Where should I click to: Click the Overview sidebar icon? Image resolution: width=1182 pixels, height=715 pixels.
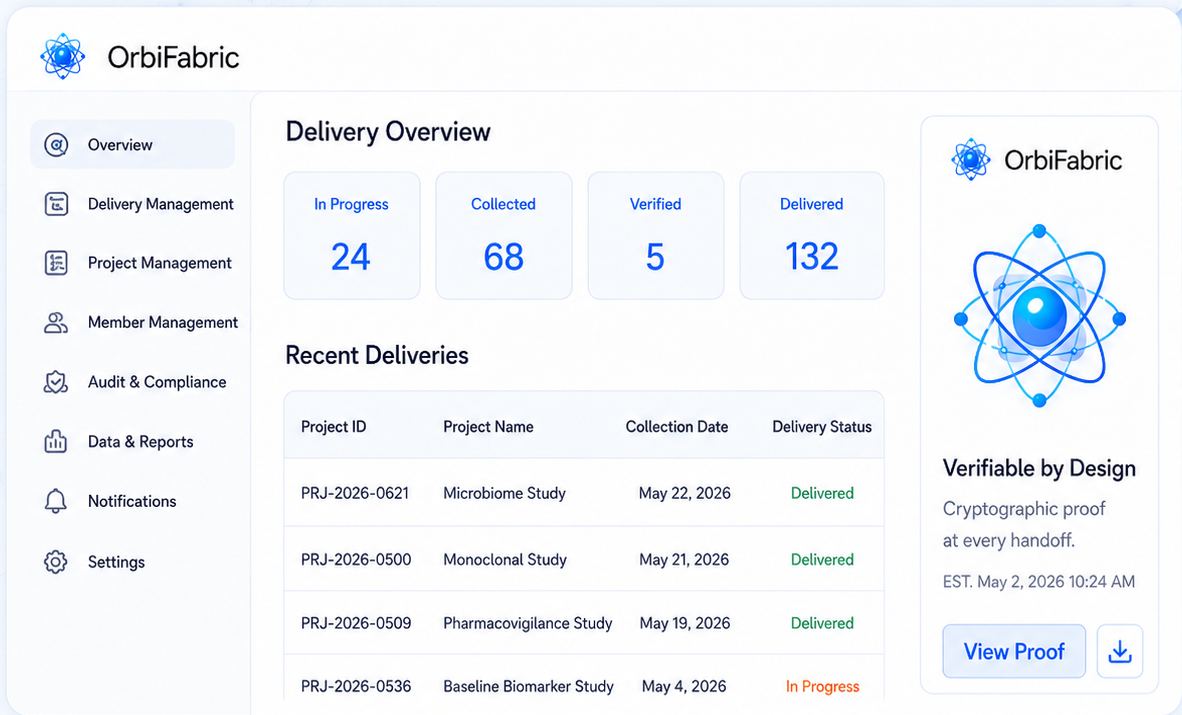point(56,145)
